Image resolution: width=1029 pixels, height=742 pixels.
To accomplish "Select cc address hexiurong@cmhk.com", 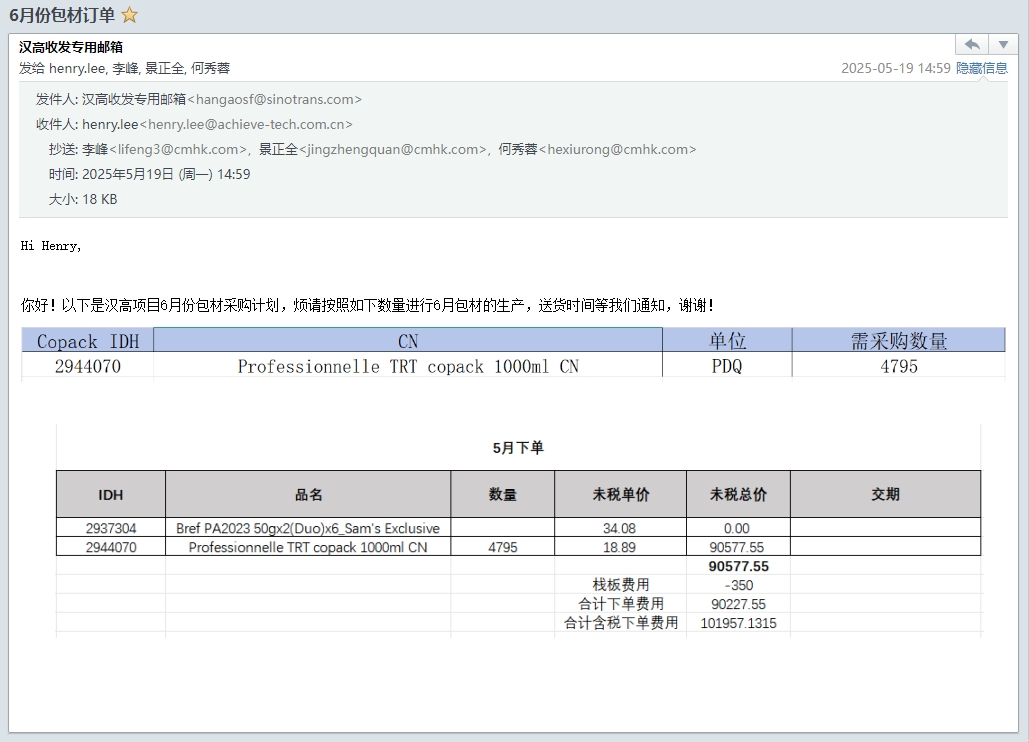I will point(618,149).
